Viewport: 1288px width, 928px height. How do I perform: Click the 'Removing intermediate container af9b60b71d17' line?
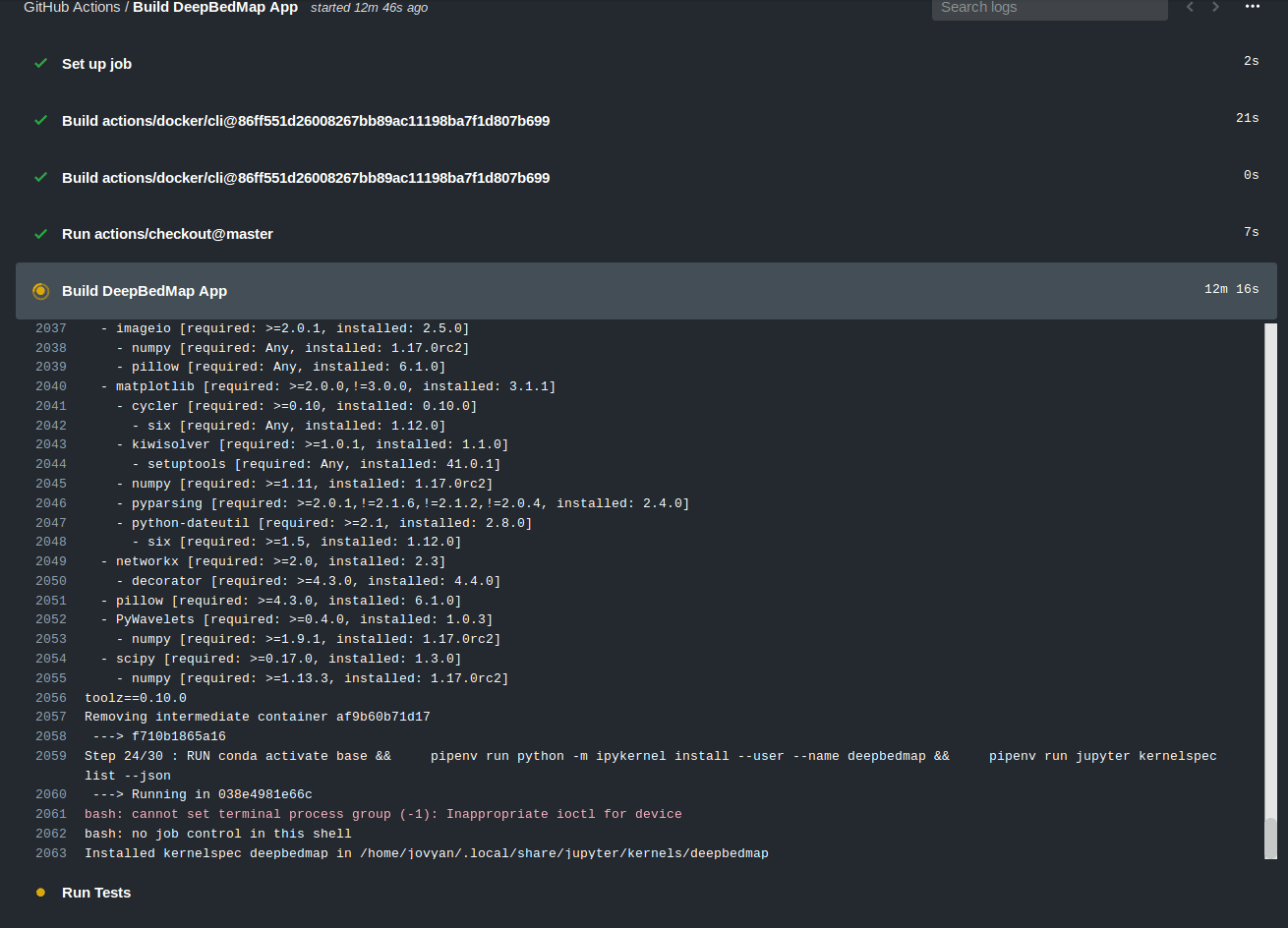(x=258, y=717)
